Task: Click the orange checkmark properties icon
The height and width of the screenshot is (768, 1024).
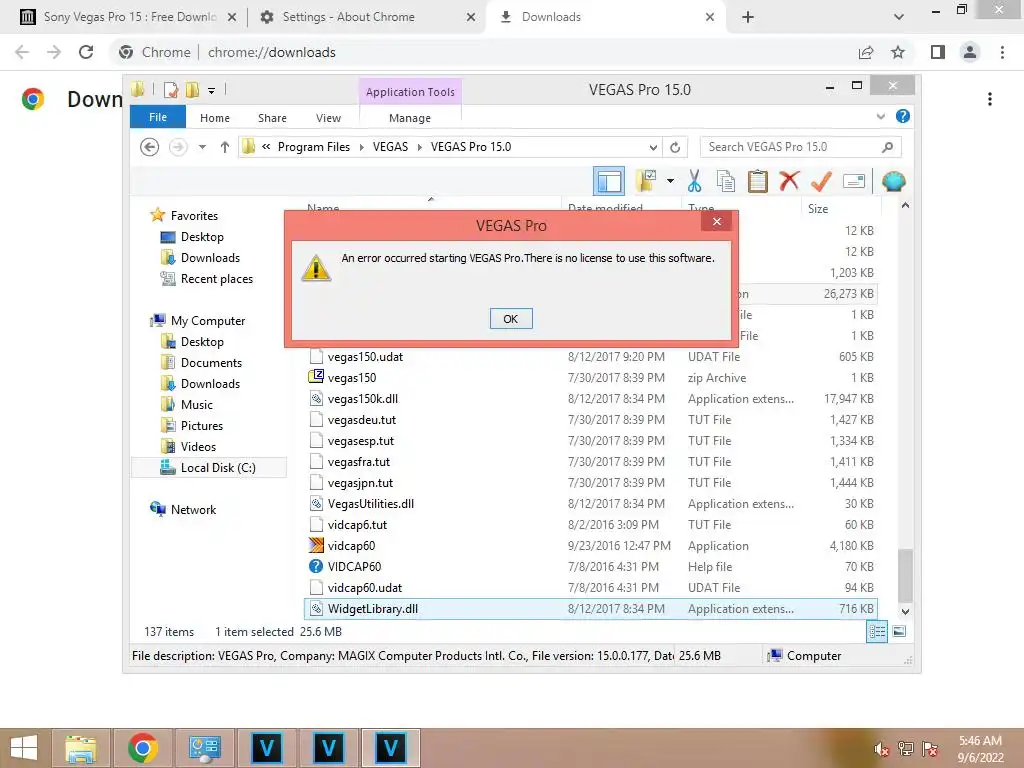Action: 821,181
